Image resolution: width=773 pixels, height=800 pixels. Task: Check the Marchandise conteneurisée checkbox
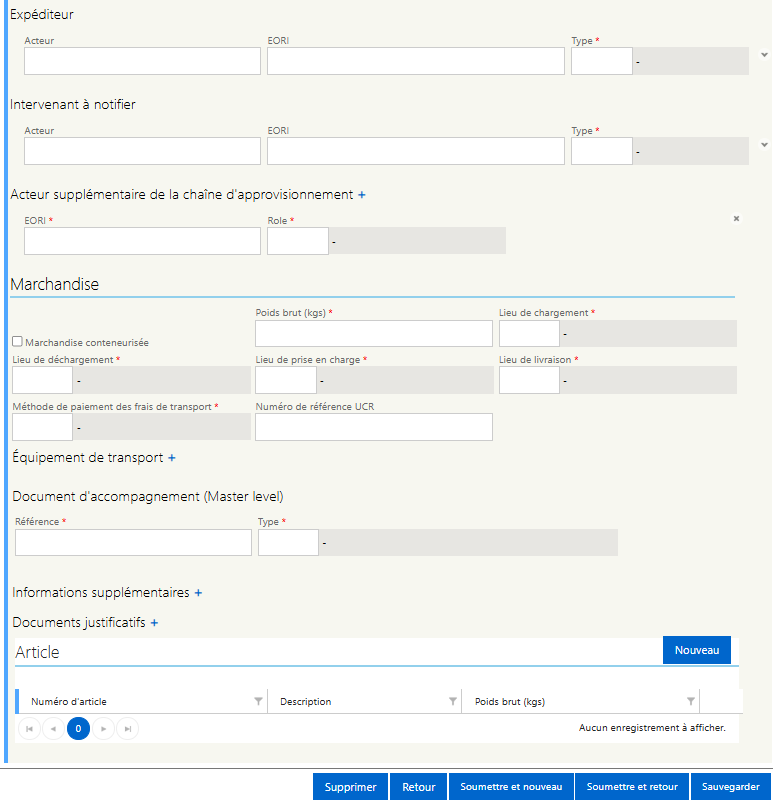(x=17, y=341)
